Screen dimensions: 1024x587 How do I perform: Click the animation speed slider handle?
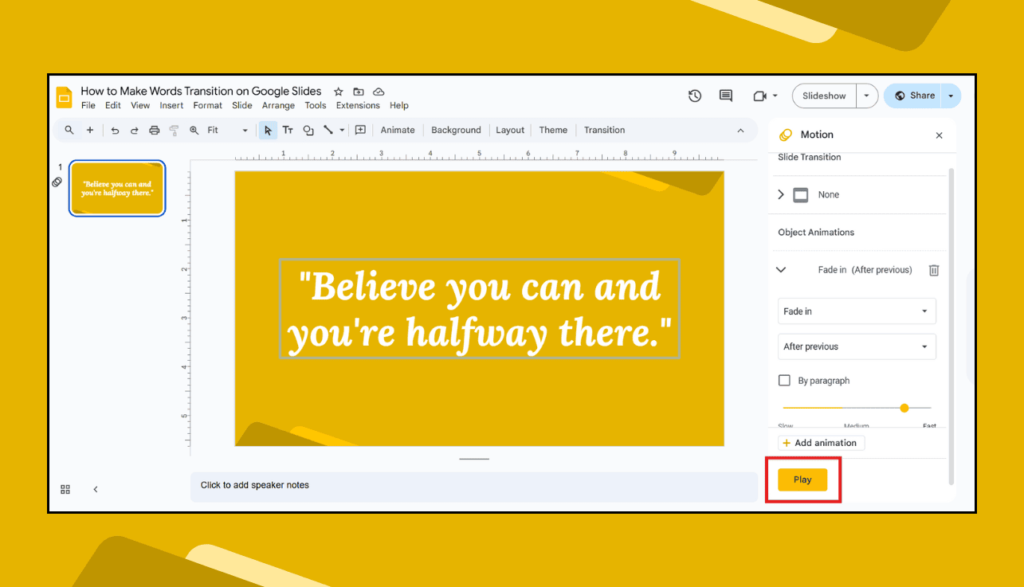tap(904, 408)
